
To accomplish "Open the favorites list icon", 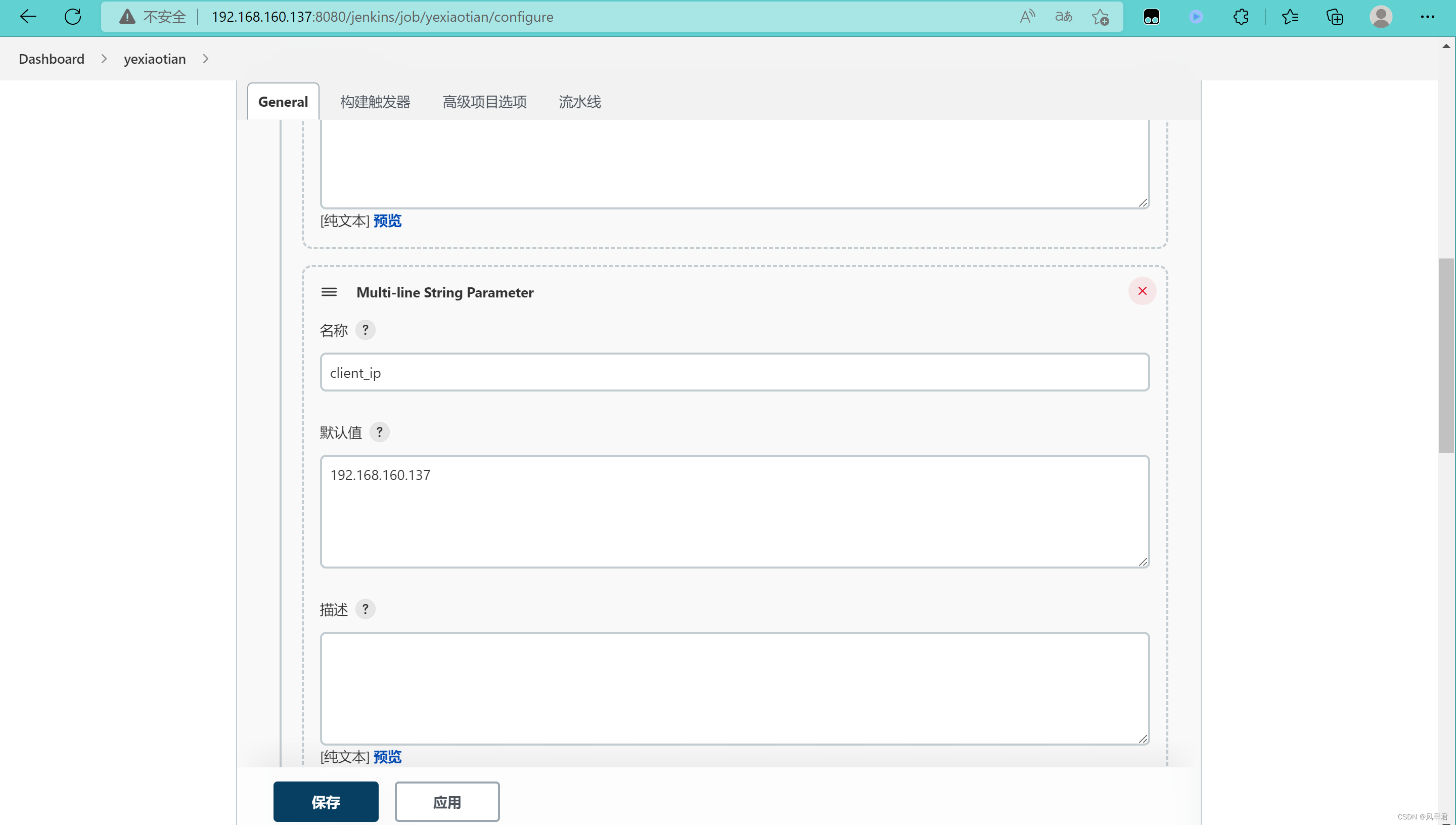I will 1290,17.
